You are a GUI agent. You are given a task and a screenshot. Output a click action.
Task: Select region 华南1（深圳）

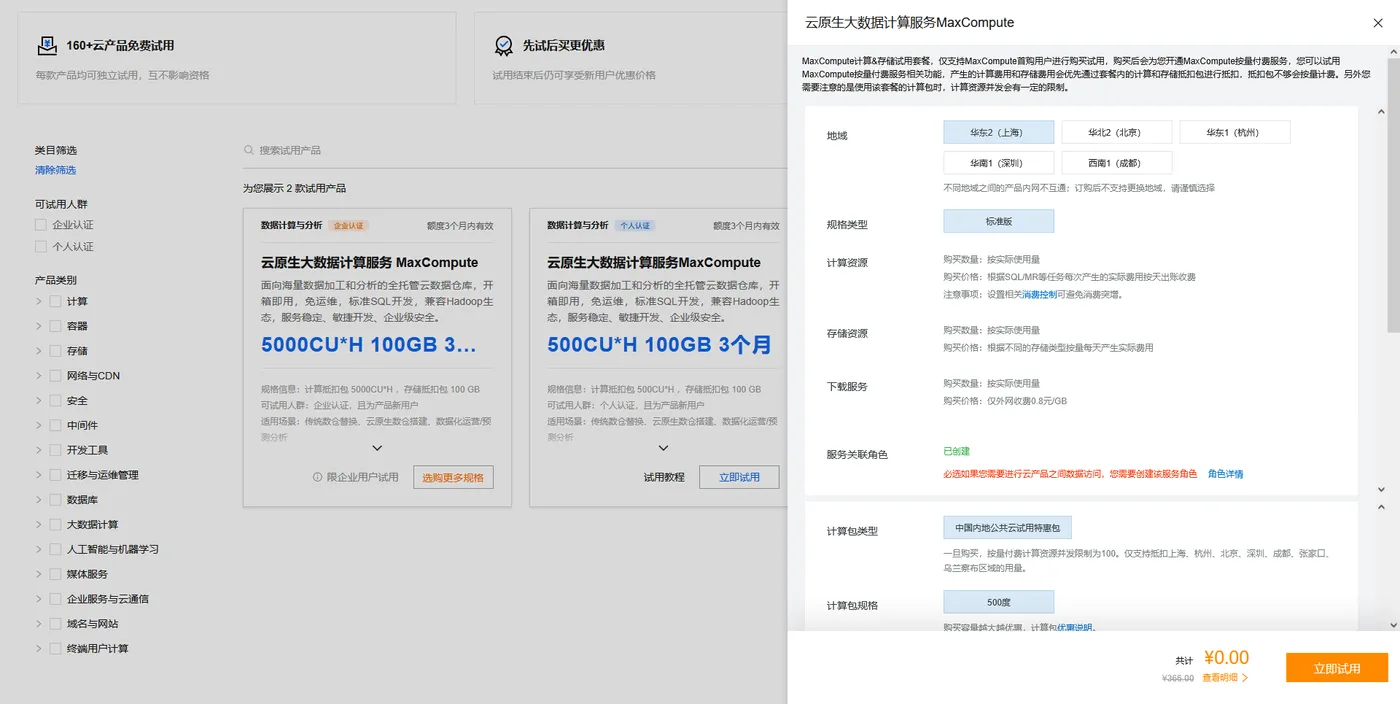point(998,162)
